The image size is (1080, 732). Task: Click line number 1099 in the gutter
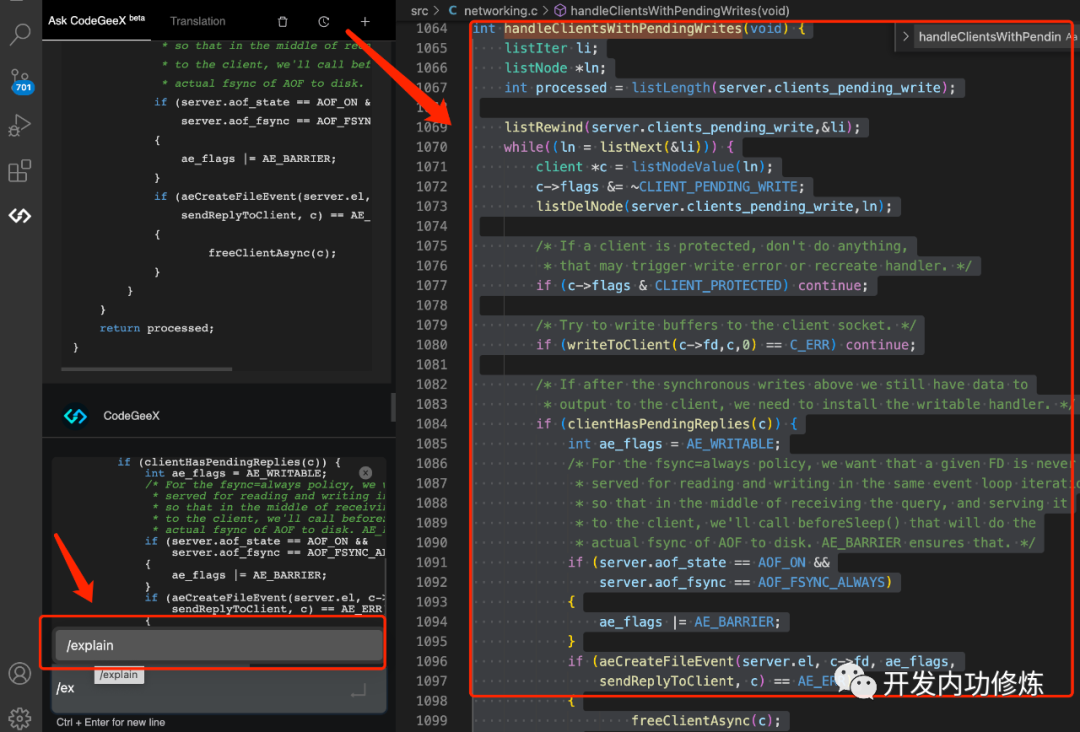point(432,721)
